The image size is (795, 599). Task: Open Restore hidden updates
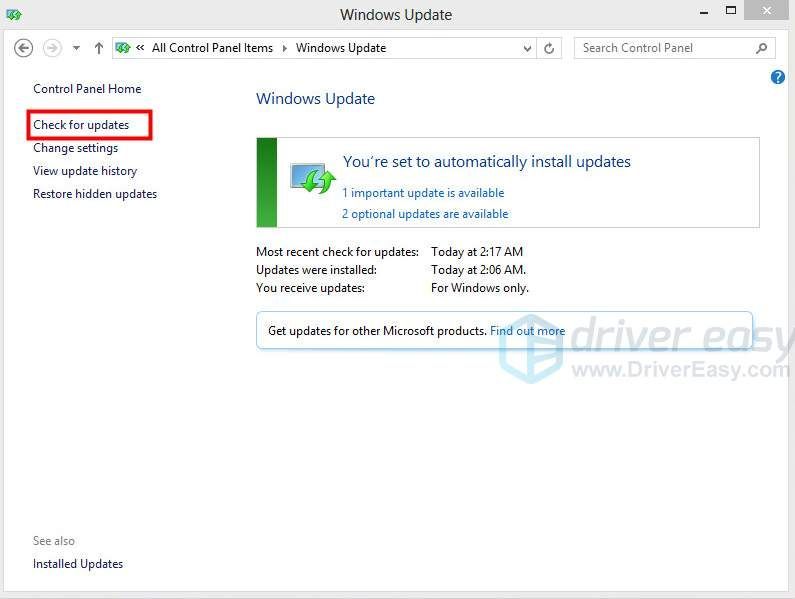tap(95, 194)
